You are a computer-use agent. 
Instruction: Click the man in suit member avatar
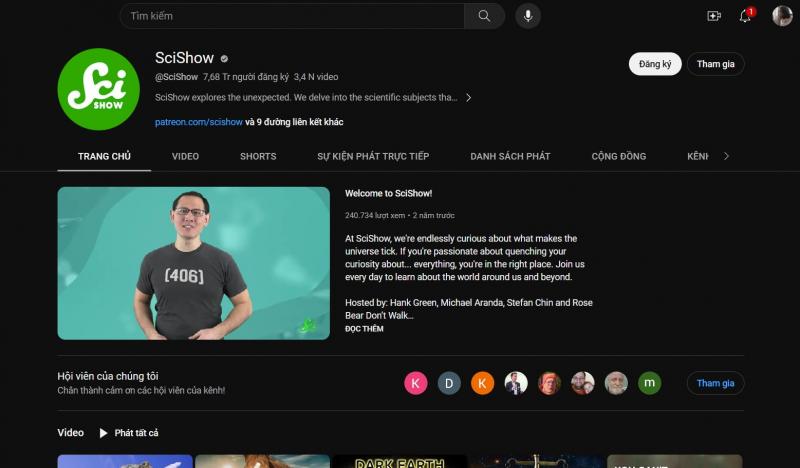[516, 383]
